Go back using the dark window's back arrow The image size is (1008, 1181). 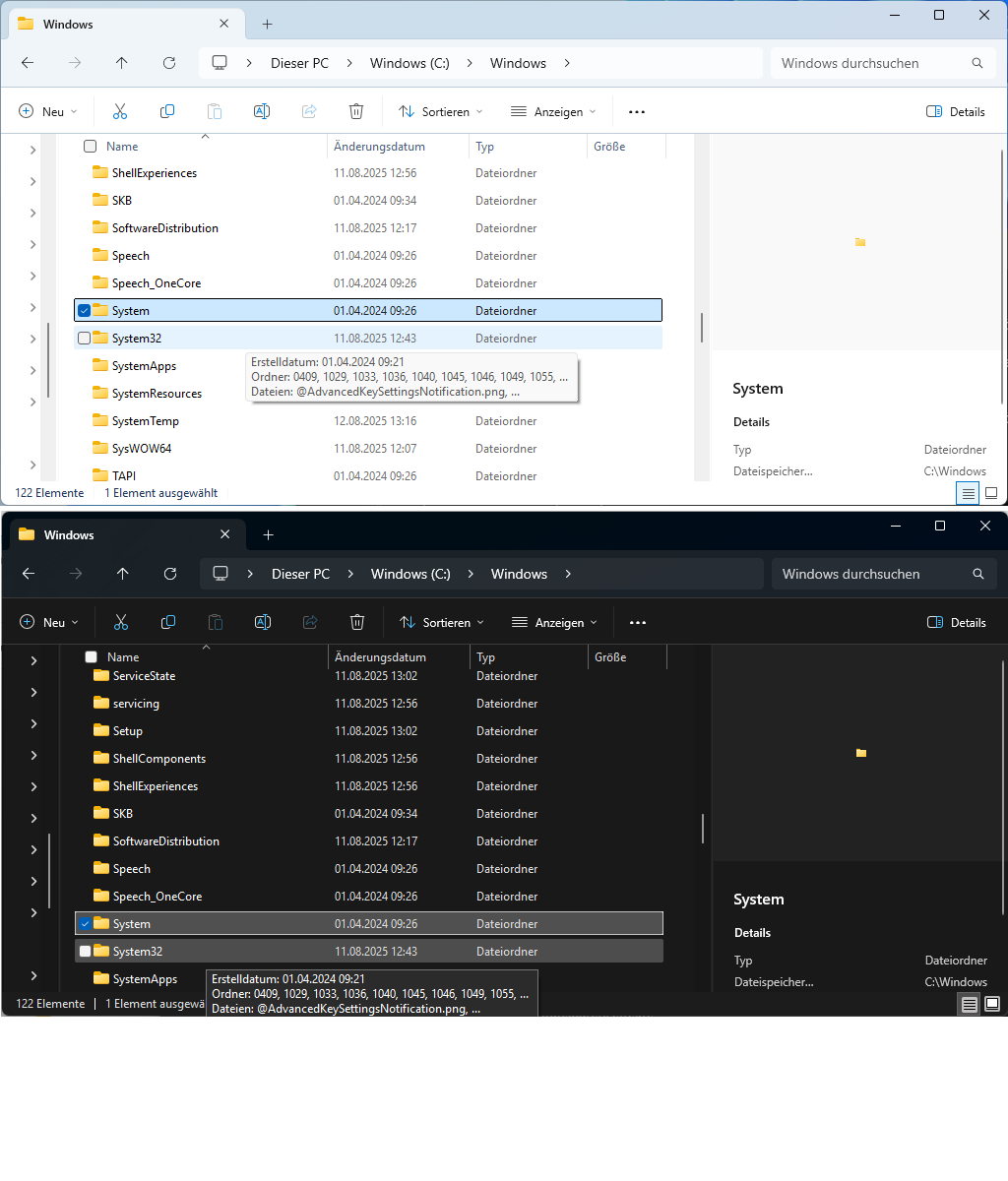click(x=29, y=574)
